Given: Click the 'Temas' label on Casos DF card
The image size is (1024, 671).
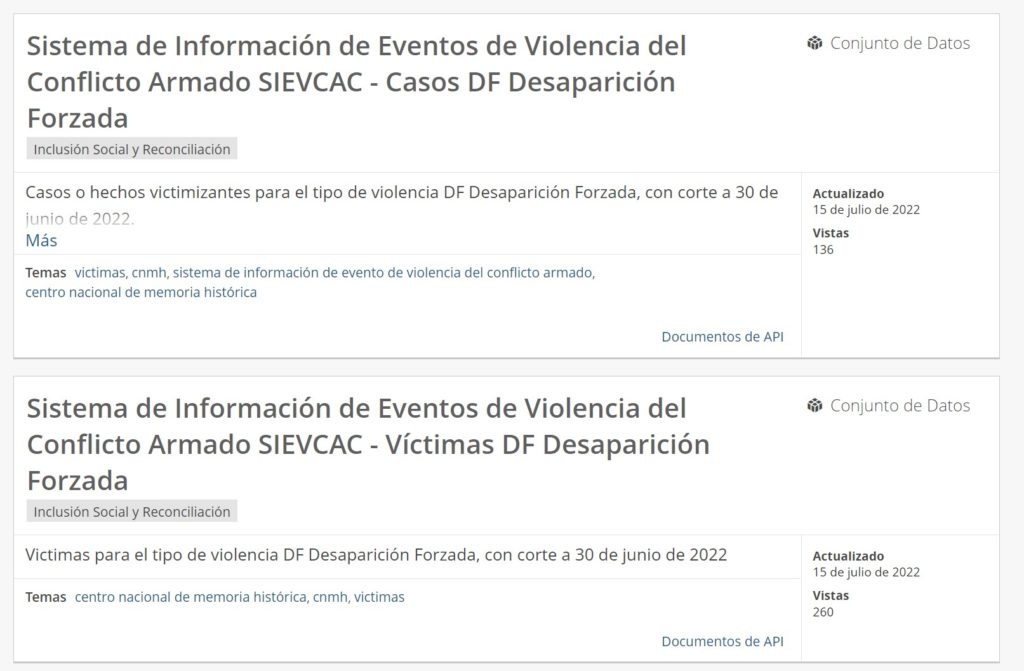Looking at the screenshot, I should 46,272.
